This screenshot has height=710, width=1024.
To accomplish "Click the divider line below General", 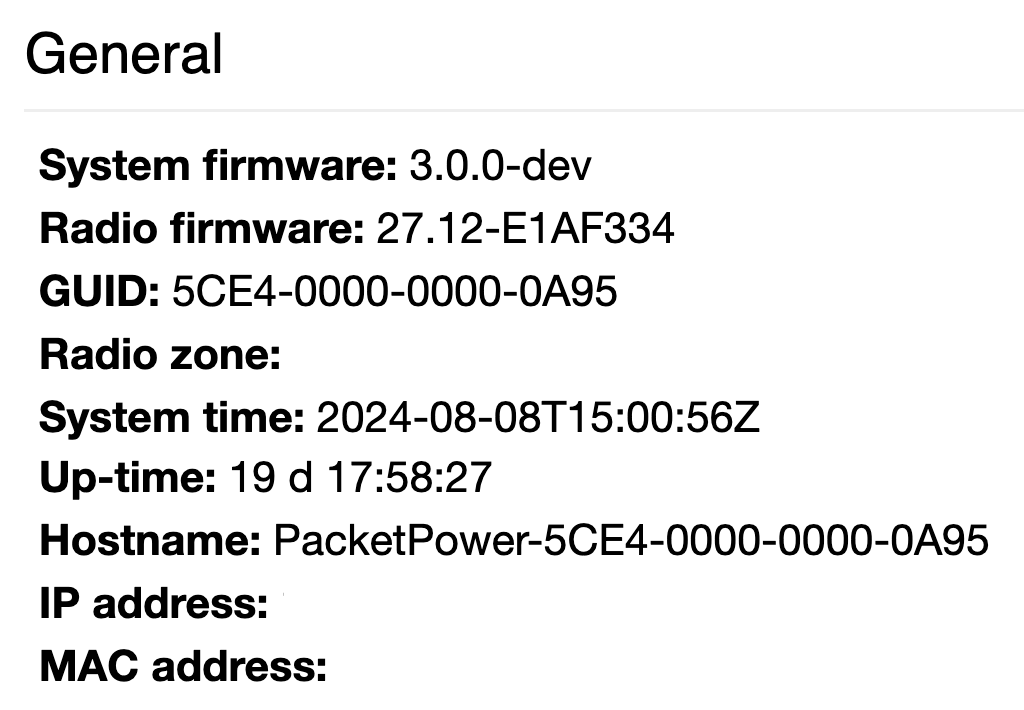I will coord(524,111).
